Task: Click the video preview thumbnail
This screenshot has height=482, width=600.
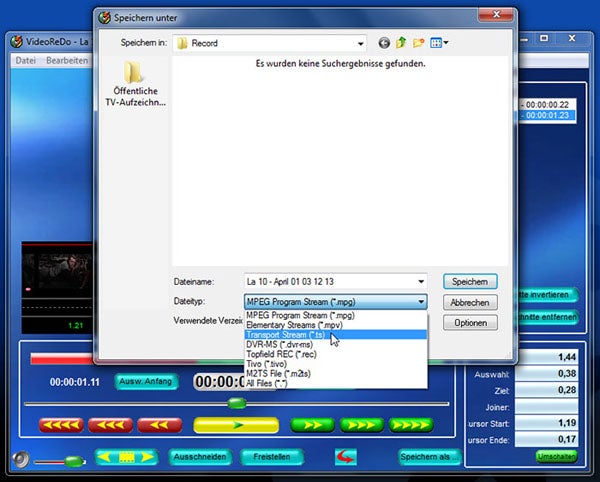Action: pos(57,270)
